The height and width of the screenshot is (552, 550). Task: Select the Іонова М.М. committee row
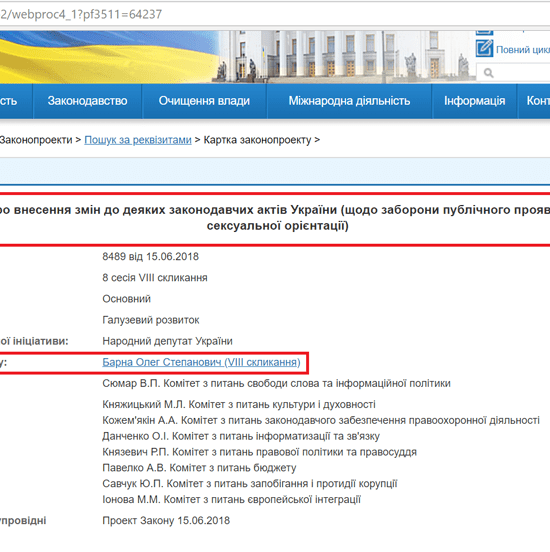point(231,500)
